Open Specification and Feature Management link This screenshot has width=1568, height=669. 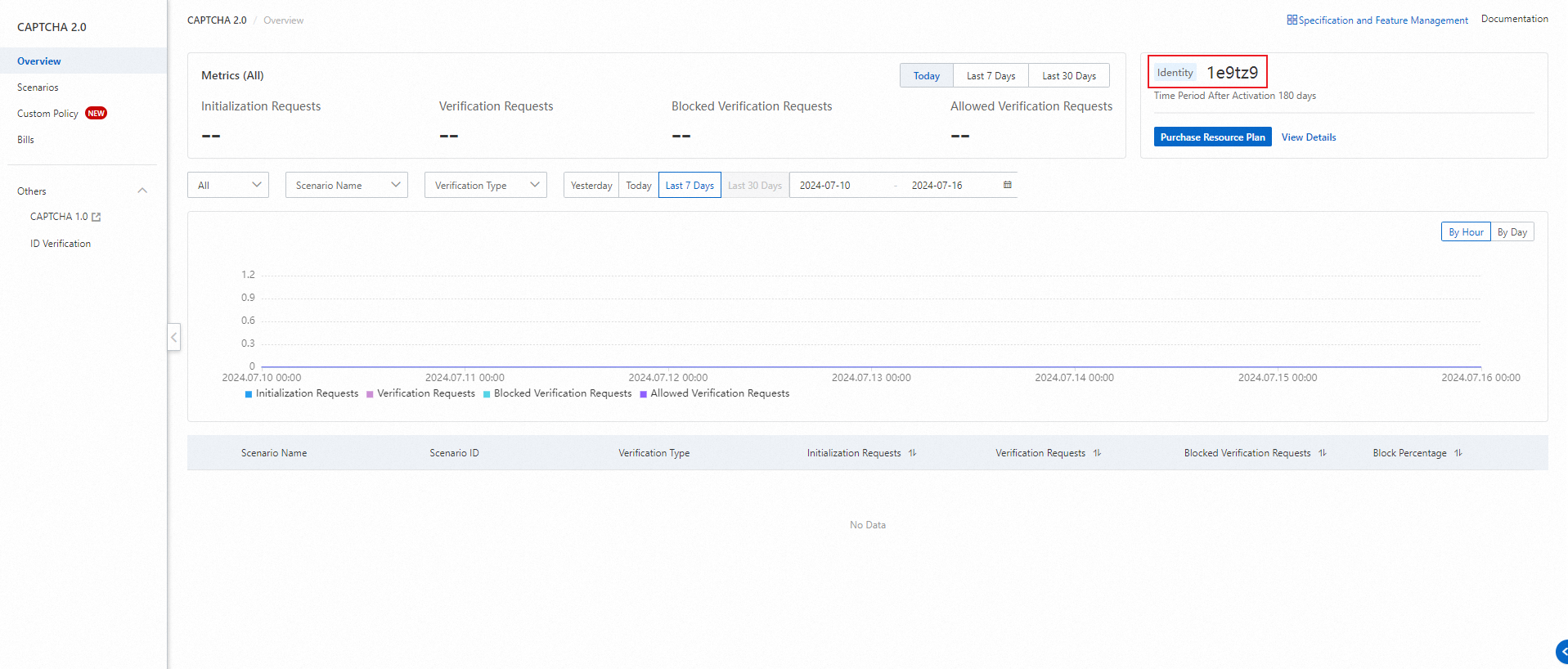pyautogui.click(x=1383, y=20)
